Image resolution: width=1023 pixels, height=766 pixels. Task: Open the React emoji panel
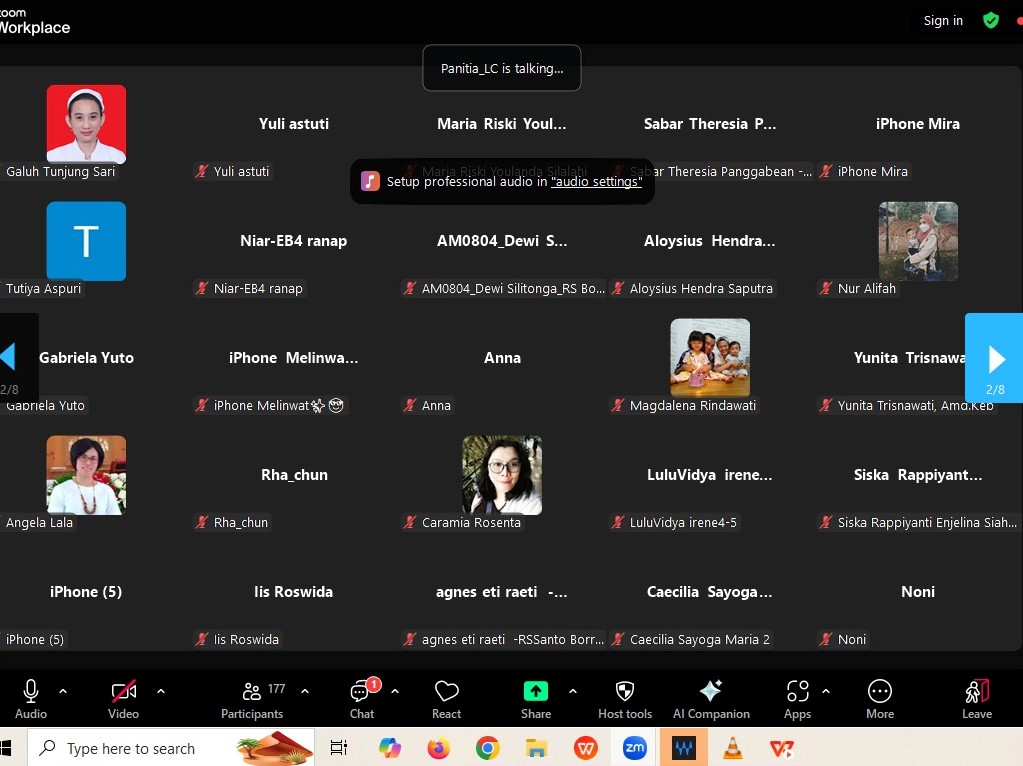click(446, 692)
